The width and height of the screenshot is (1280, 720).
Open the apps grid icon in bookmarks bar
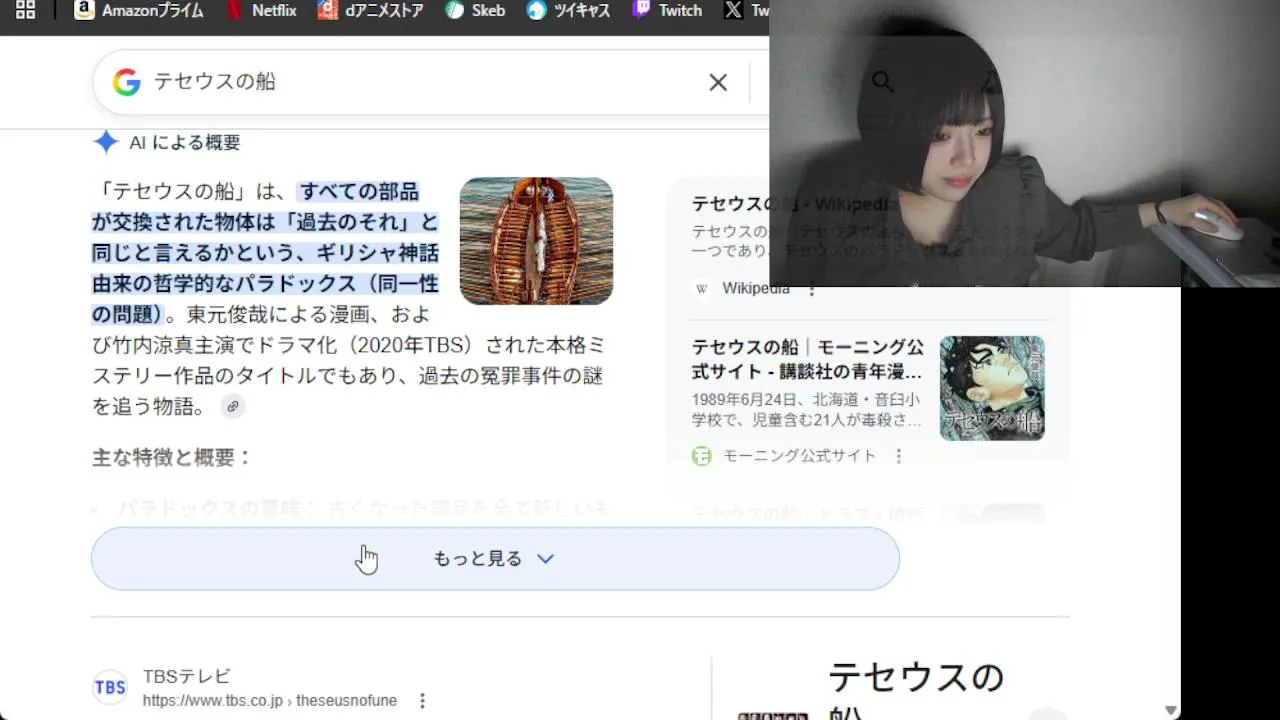click(x=26, y=10)
